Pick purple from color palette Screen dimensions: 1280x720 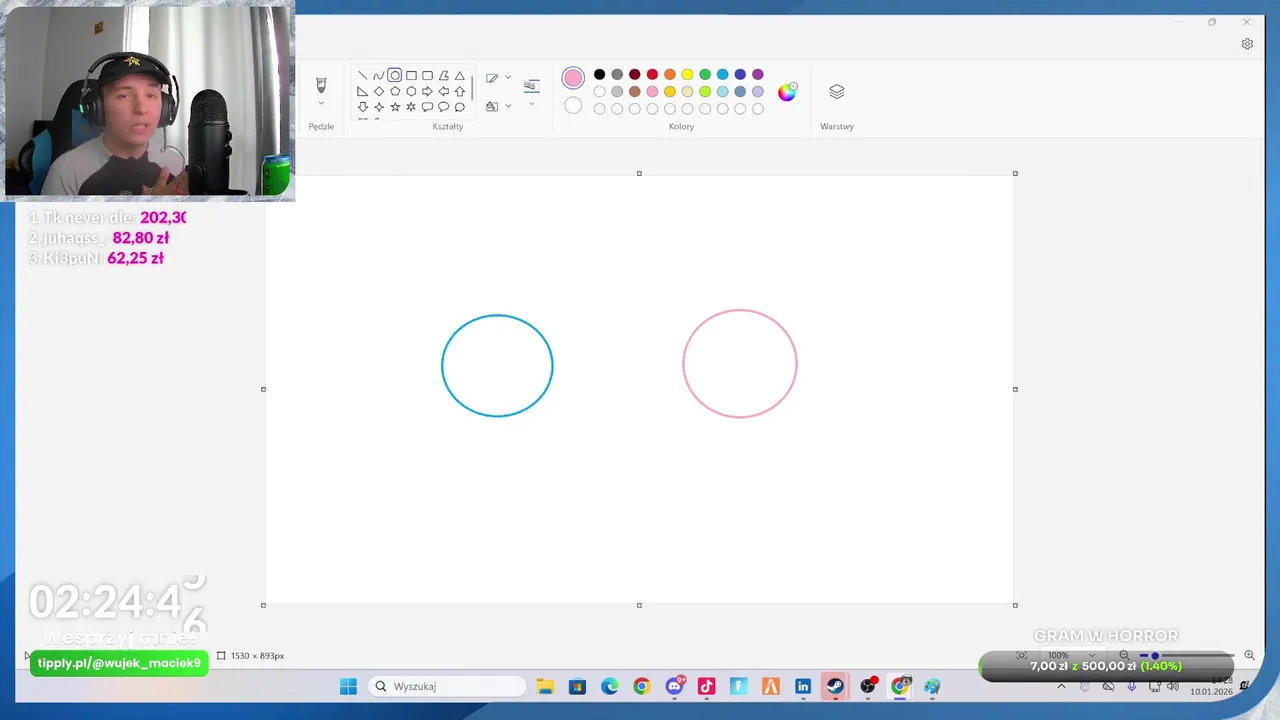(x=758, y=74)
